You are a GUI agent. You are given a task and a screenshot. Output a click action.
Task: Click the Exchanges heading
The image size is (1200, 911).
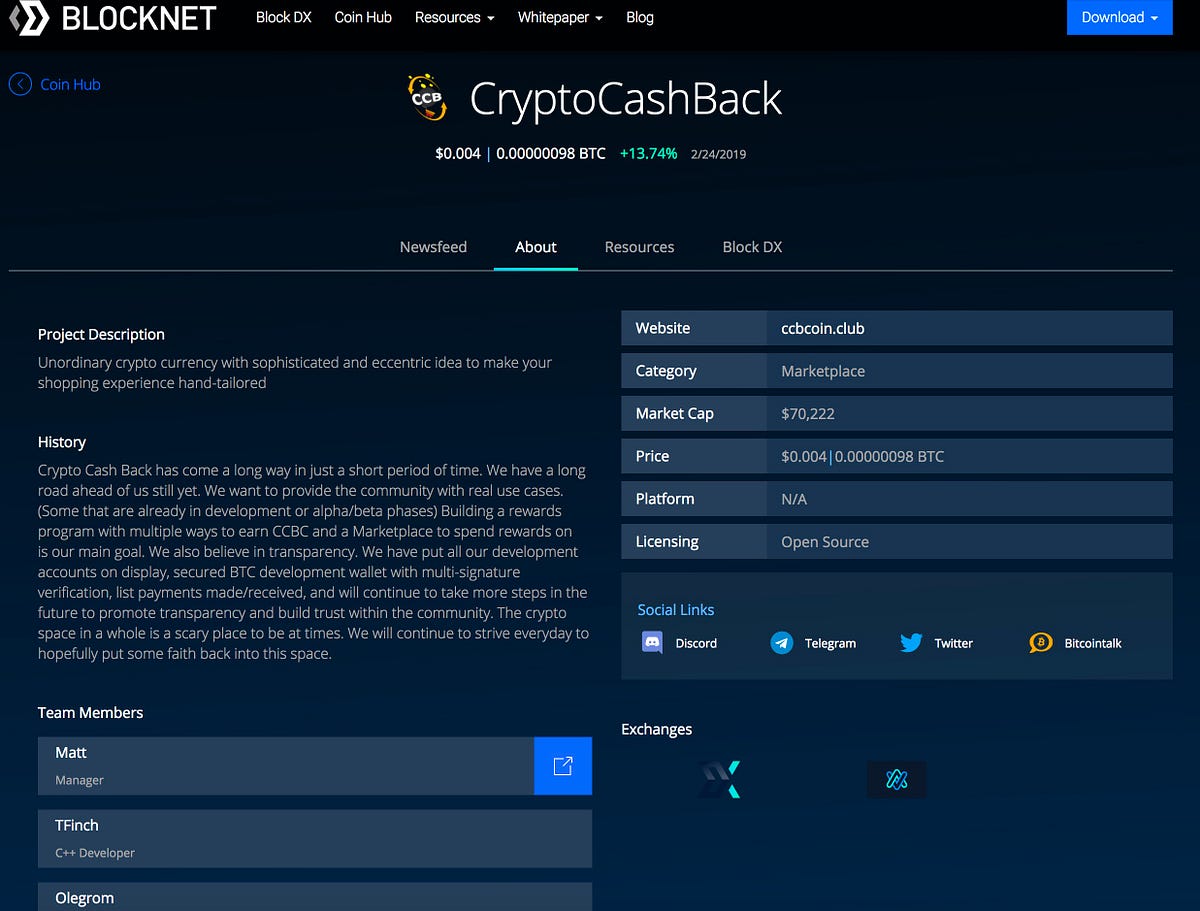[x=656, y=729]
